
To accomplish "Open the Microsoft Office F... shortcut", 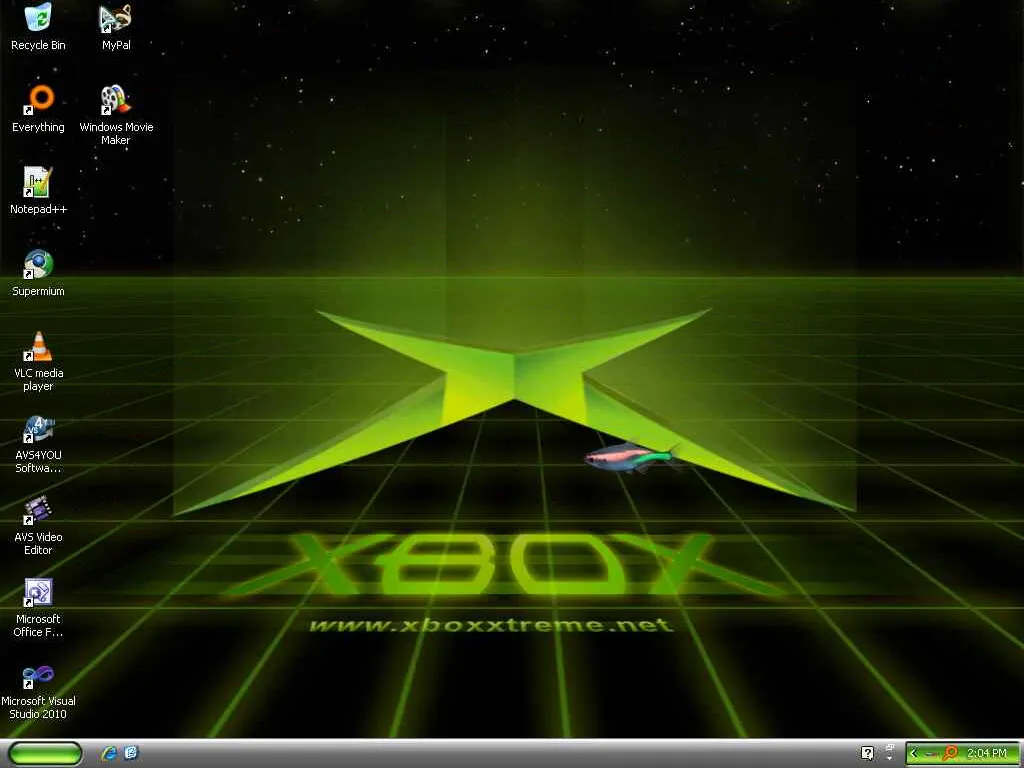I will point(38,607).
